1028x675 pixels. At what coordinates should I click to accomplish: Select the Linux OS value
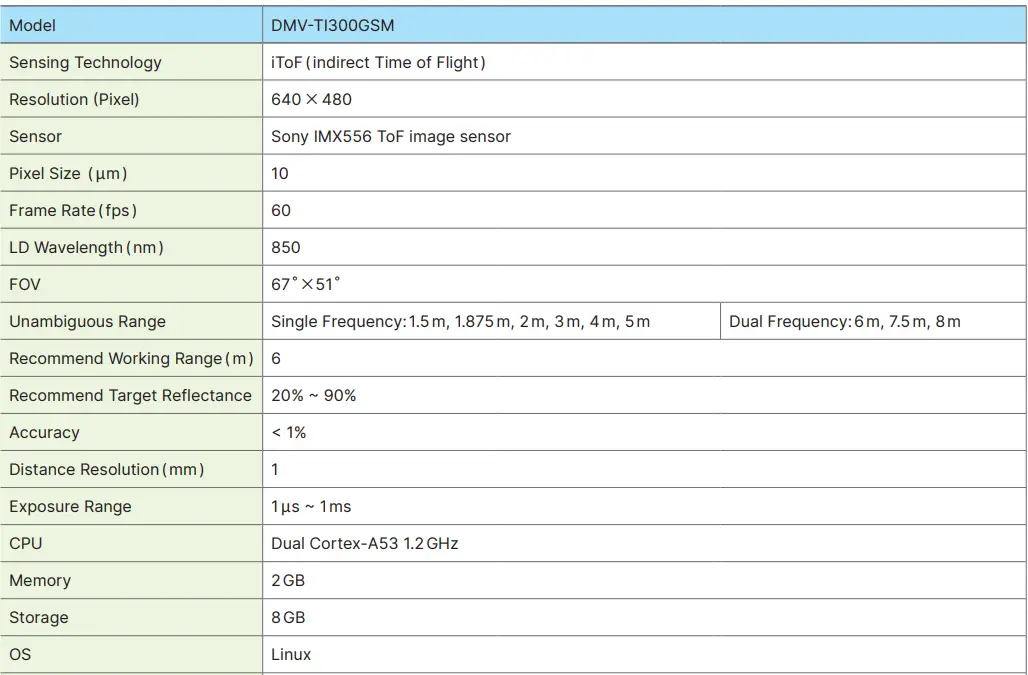tap(291, 654)
